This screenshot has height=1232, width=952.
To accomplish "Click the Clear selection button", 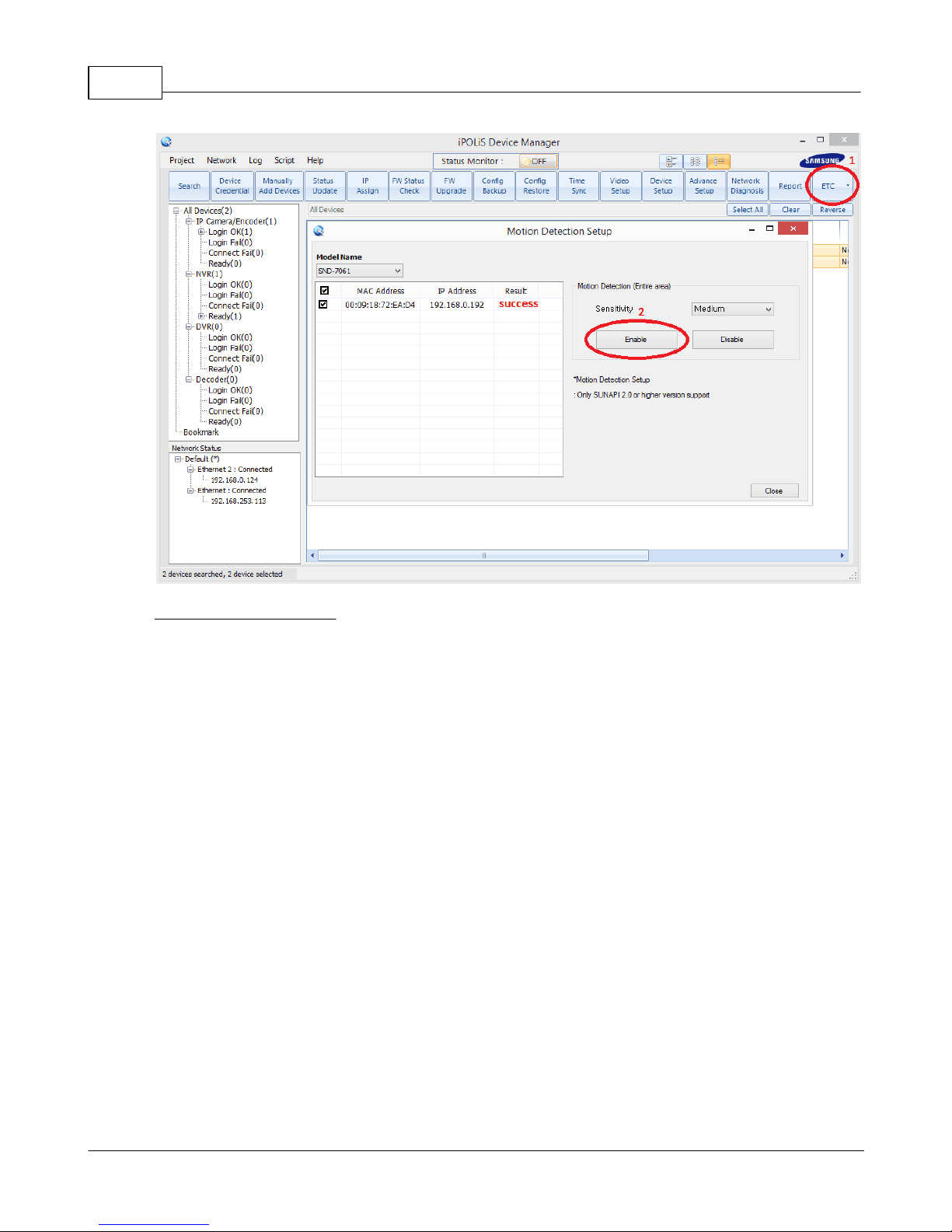I will pos(790,210).
